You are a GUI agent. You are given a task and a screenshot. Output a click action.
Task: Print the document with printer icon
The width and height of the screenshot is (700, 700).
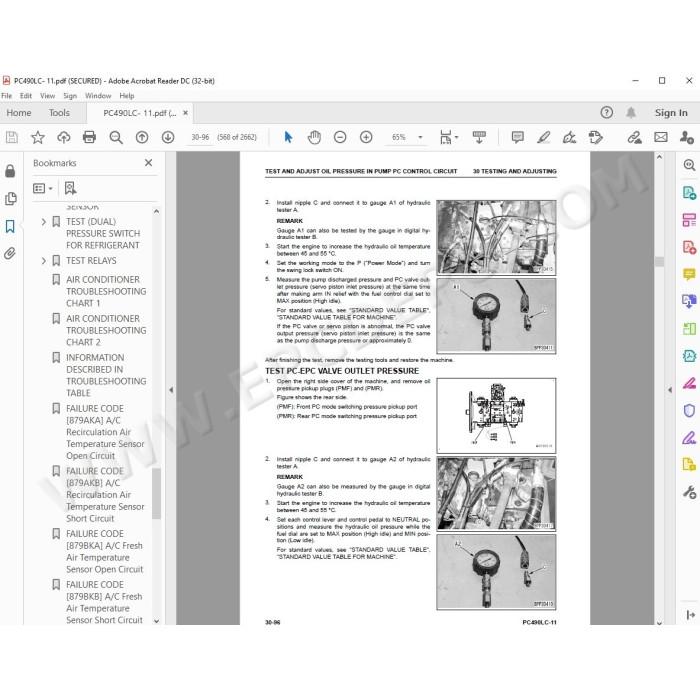pyautogui.click(x=89, y=137)
